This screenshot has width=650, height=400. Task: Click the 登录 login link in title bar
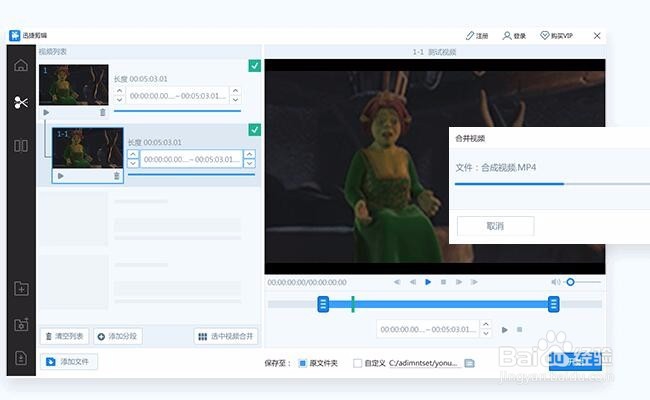514,36
